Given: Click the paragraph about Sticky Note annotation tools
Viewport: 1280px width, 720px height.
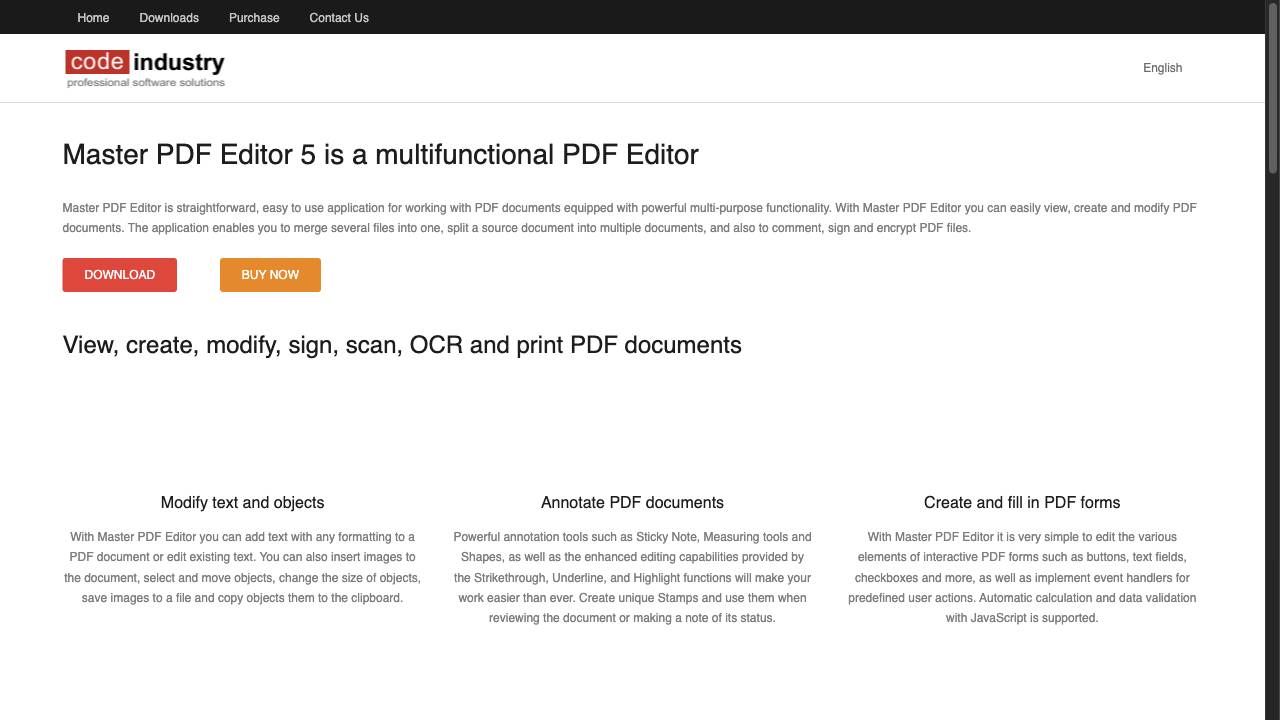Looking at the screenshot, I should [x=632, y=577].
